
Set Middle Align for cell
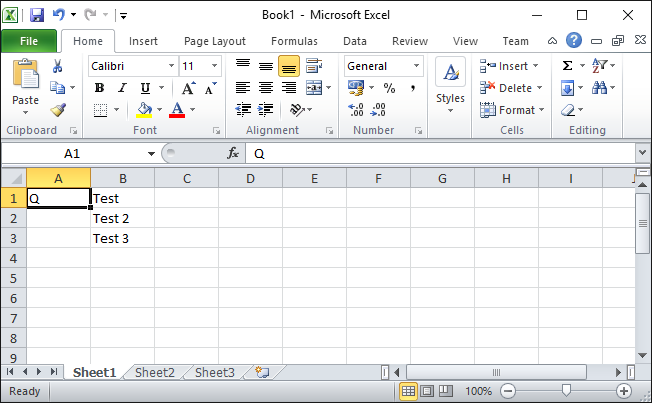(266, 66)
